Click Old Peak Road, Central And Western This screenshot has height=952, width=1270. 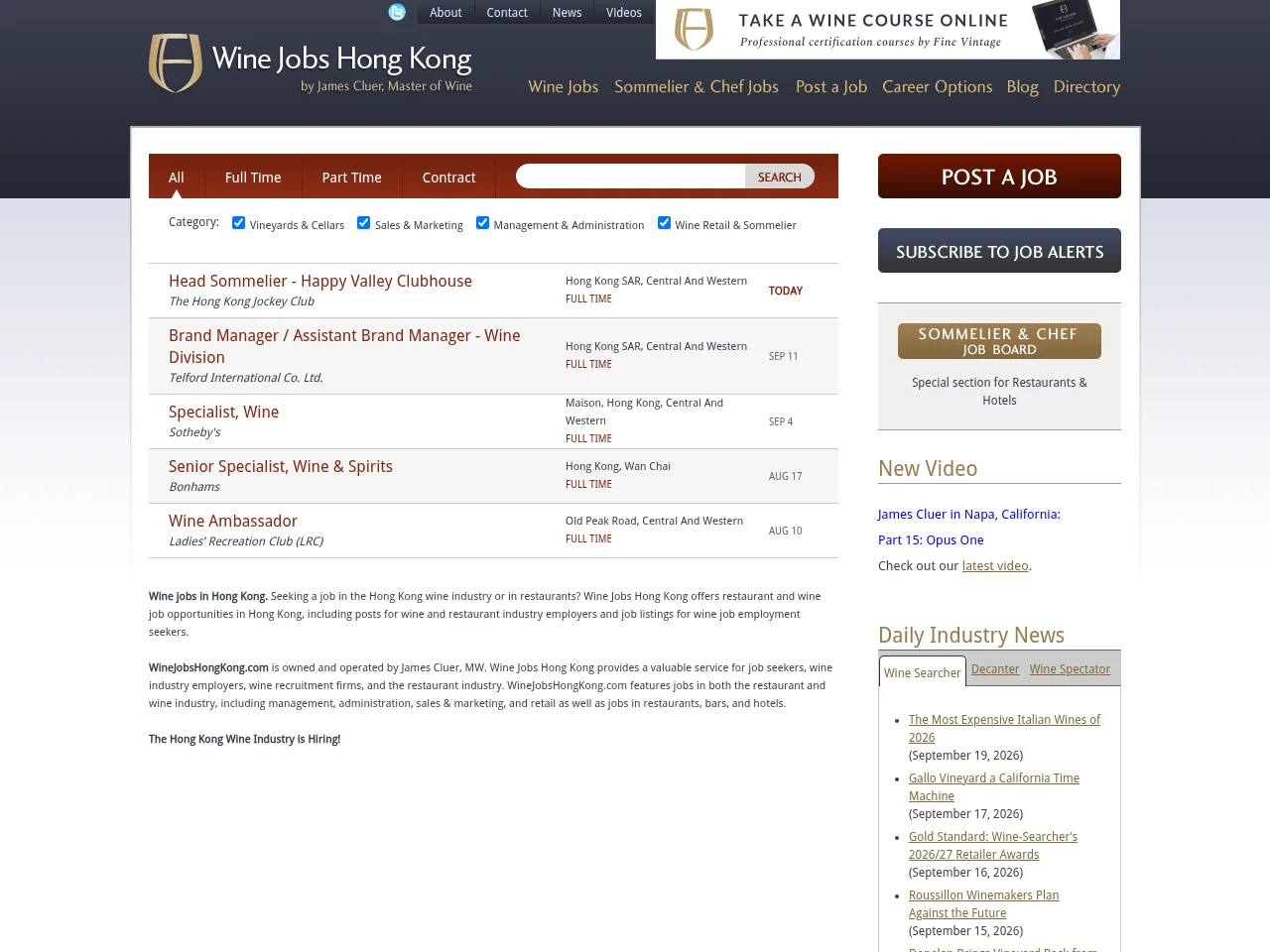tap(654, 521)
